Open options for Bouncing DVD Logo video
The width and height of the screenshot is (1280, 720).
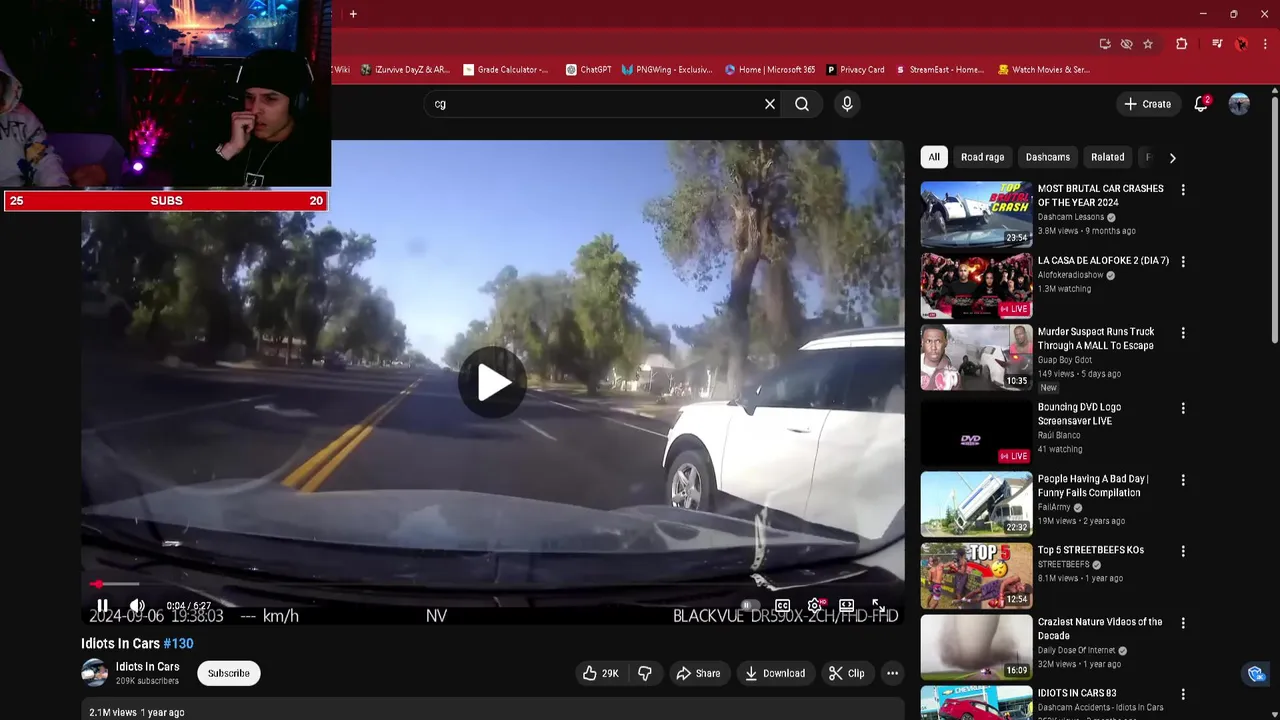coord(1183,408)
